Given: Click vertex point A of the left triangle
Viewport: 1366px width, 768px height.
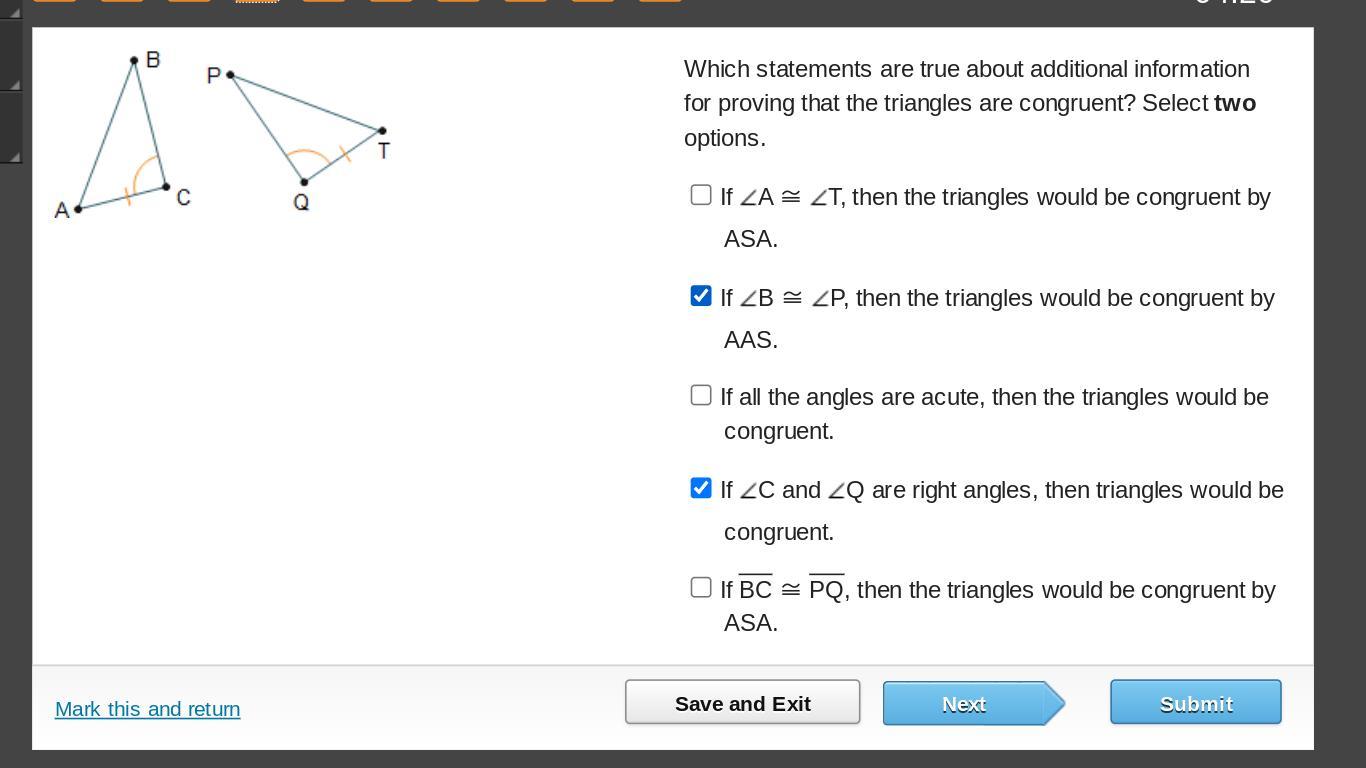Looking at the screenshot, I should [78, 208].
